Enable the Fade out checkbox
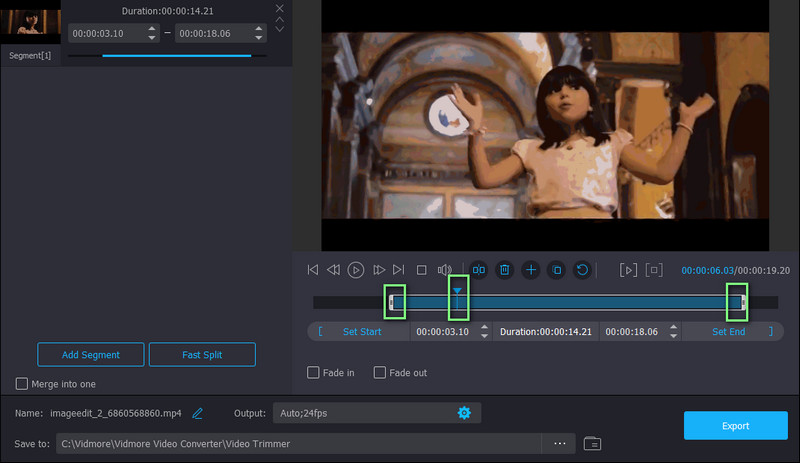Screen dimensions: 800x463 click(x=380, y=373)
